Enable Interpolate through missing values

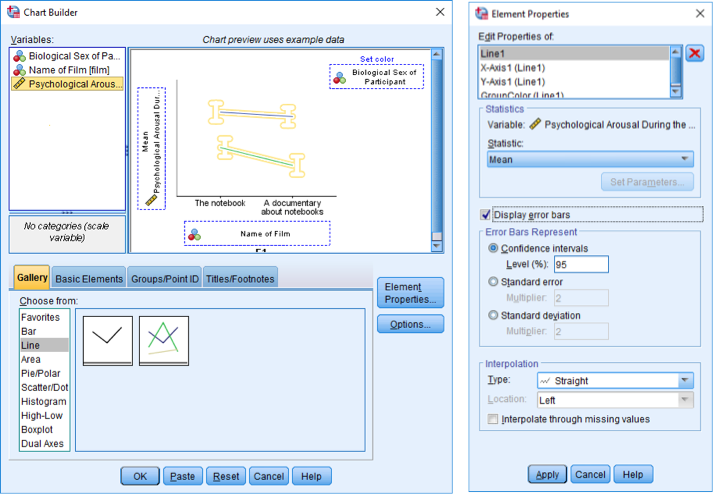(493, 419)
